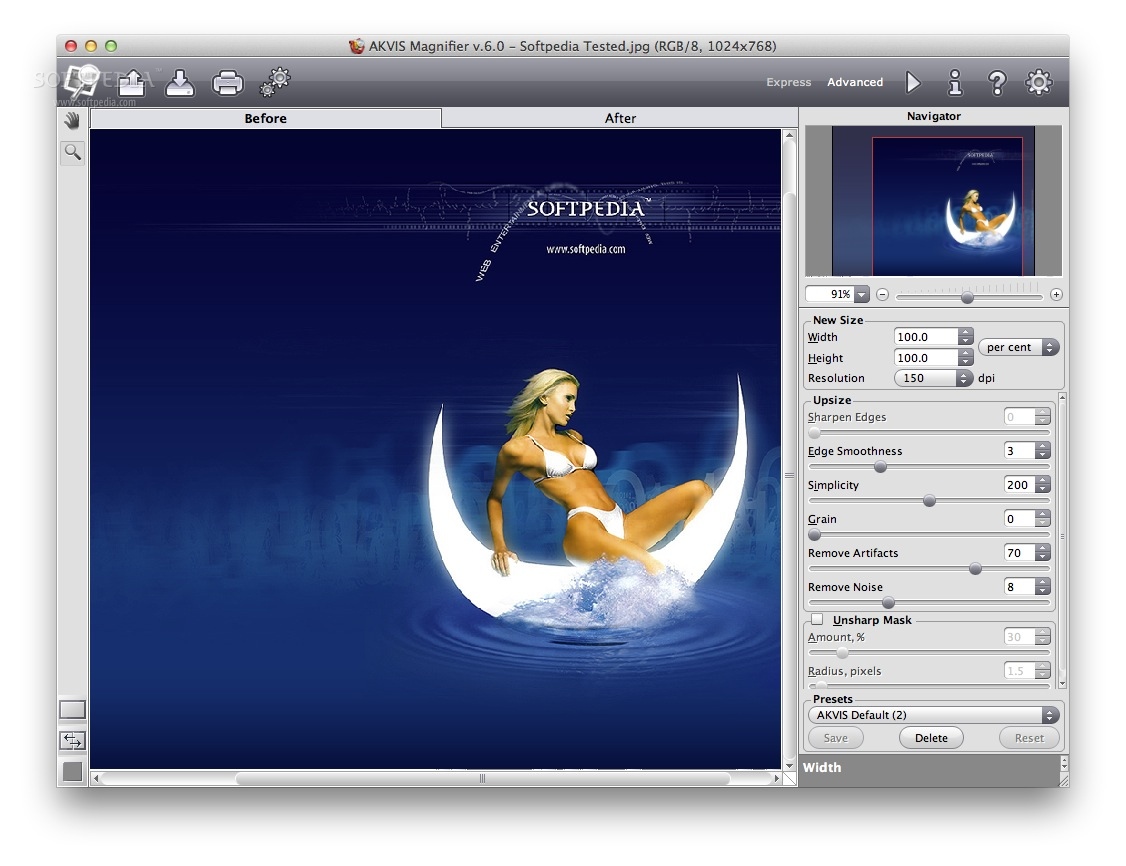Run processing with the play icon
Screen dimensions: 1126x866
point(913,82)
